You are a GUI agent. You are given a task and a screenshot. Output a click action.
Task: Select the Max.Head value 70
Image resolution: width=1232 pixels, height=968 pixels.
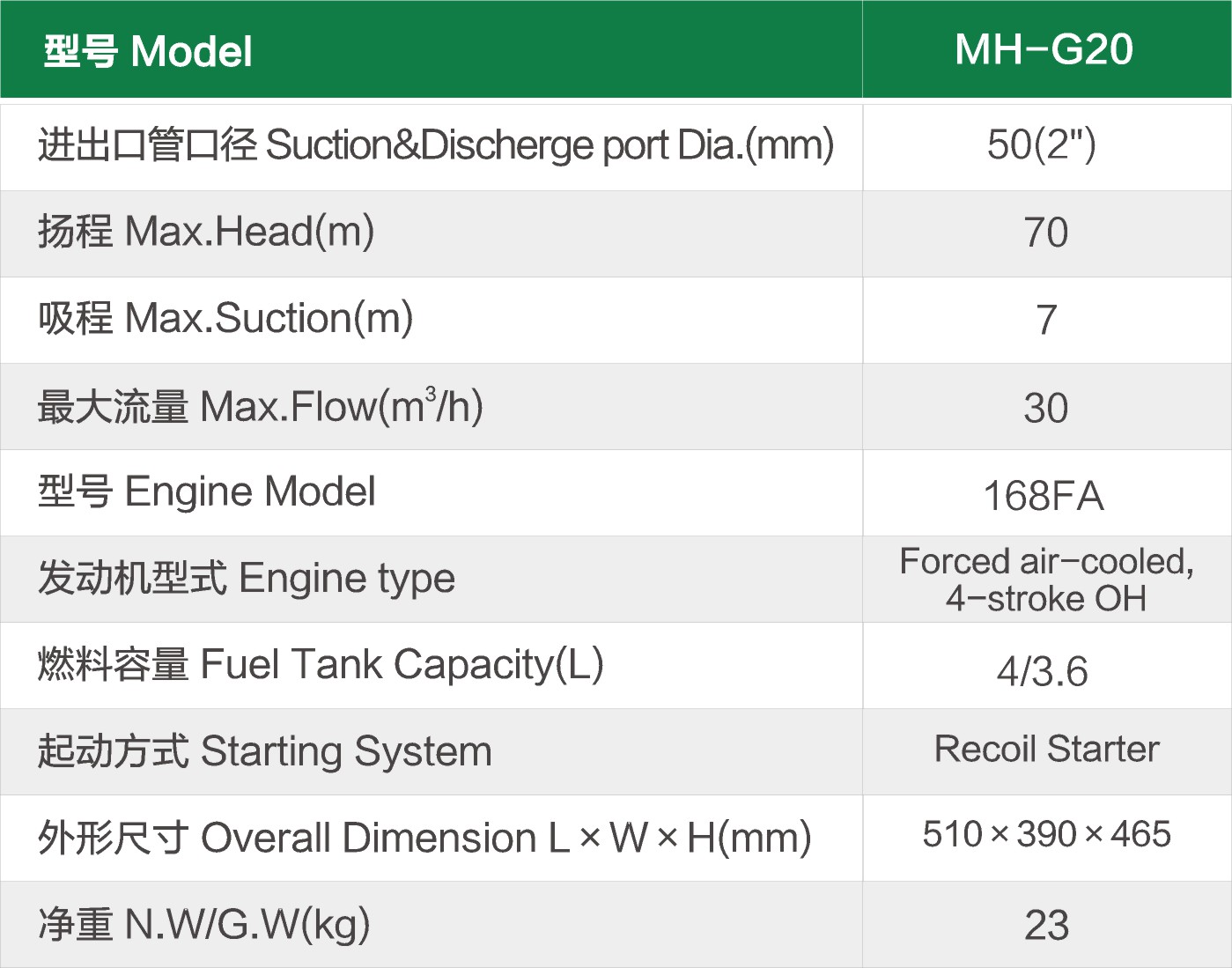pyautogui.click(x=1046, y=233)
